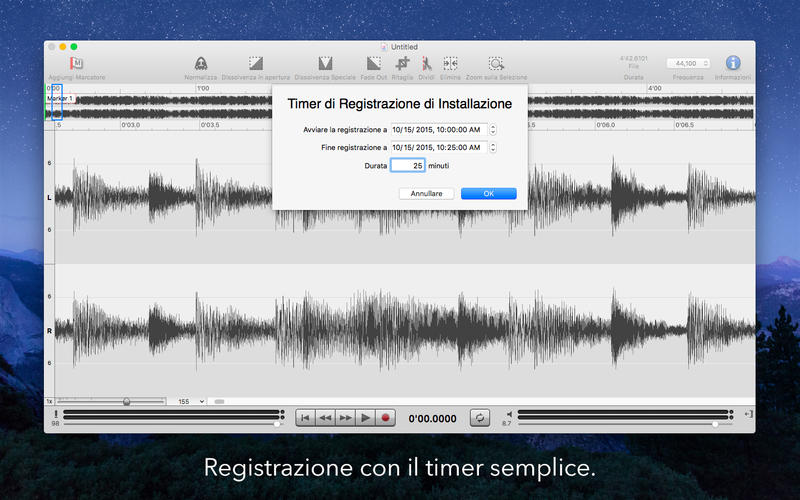Image resolution: width=800 pixels, height=500 pixels.
Task: Adjust the end time stepper arrows
Action: coord(493,147)
